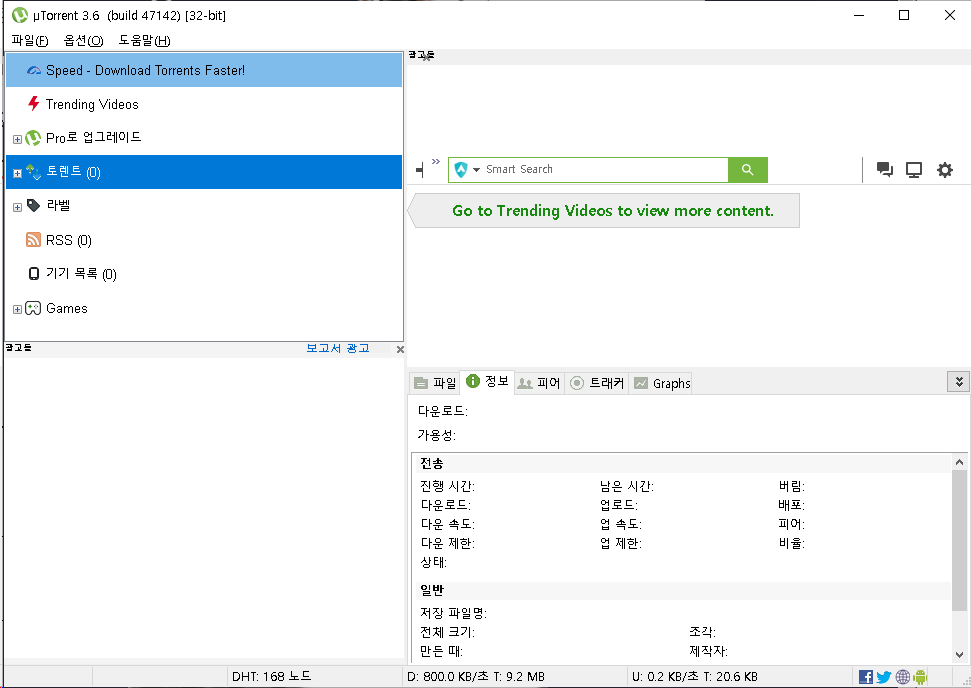Switch to the 트래커 tab
This screenshot has height=688, width=971.
point(597,383)
